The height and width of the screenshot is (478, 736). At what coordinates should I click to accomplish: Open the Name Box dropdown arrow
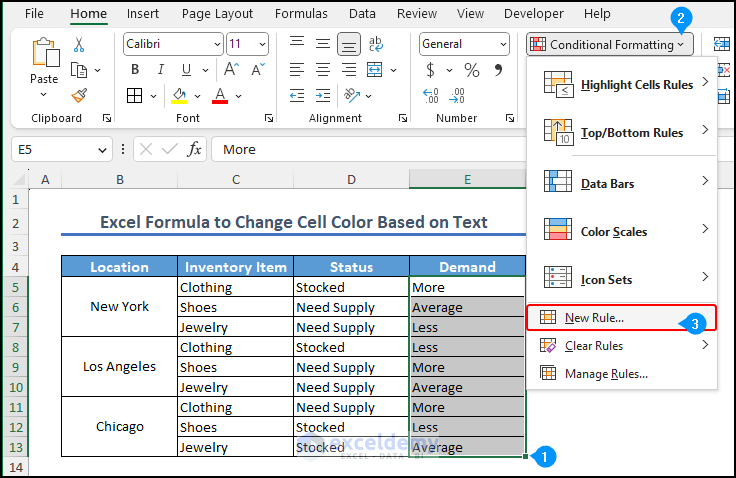[102, 149]
